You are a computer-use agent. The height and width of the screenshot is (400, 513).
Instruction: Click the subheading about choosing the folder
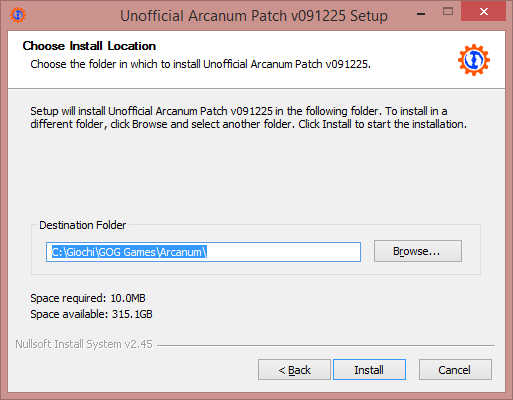click(x=200, y=64)
